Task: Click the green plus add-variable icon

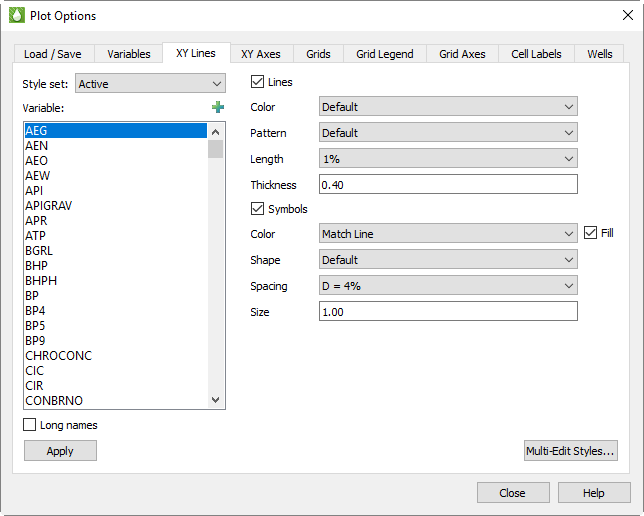Action: tap(218, 107)
